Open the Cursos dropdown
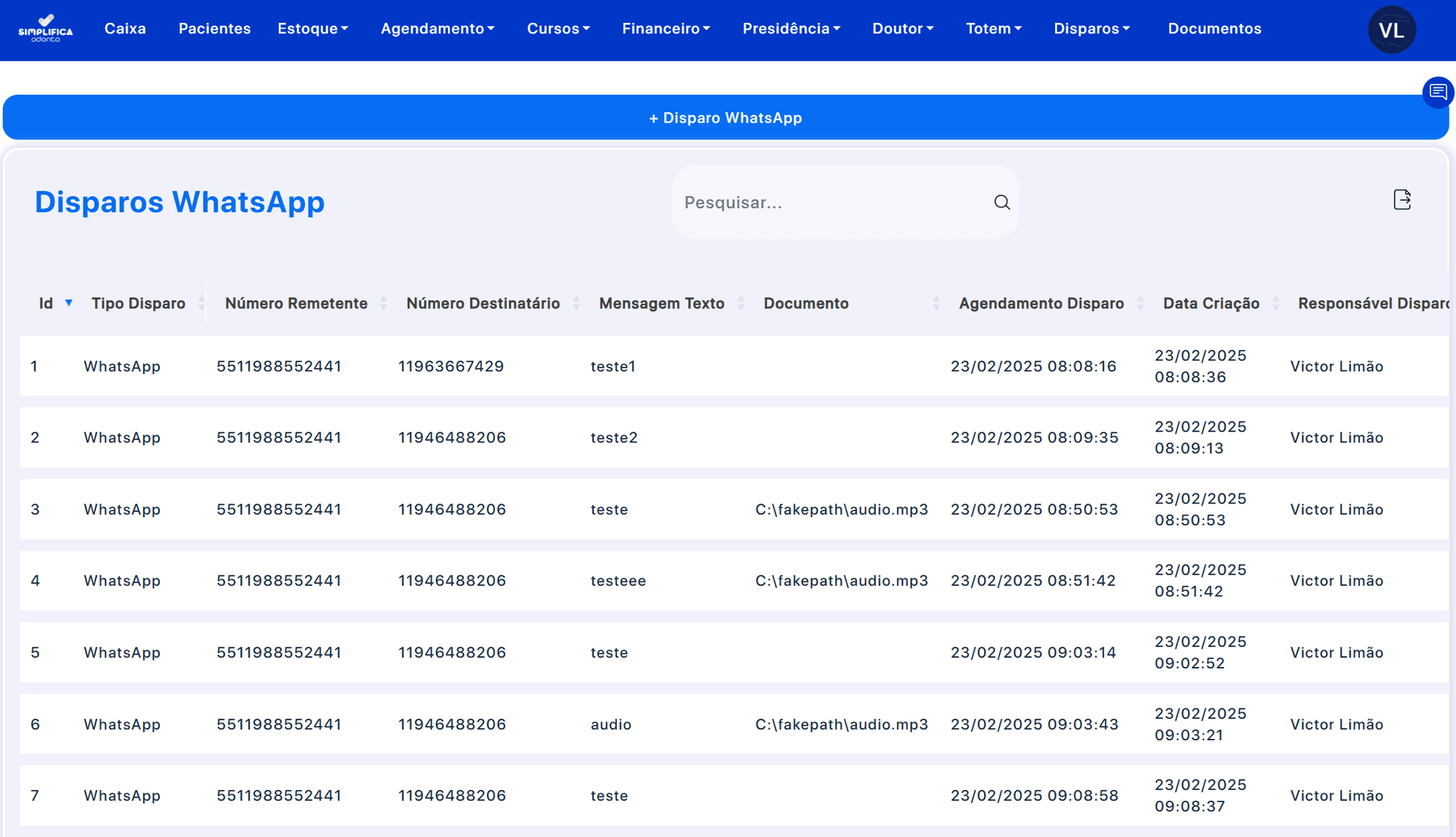The image size is (1456, 837). coord(558,28)
